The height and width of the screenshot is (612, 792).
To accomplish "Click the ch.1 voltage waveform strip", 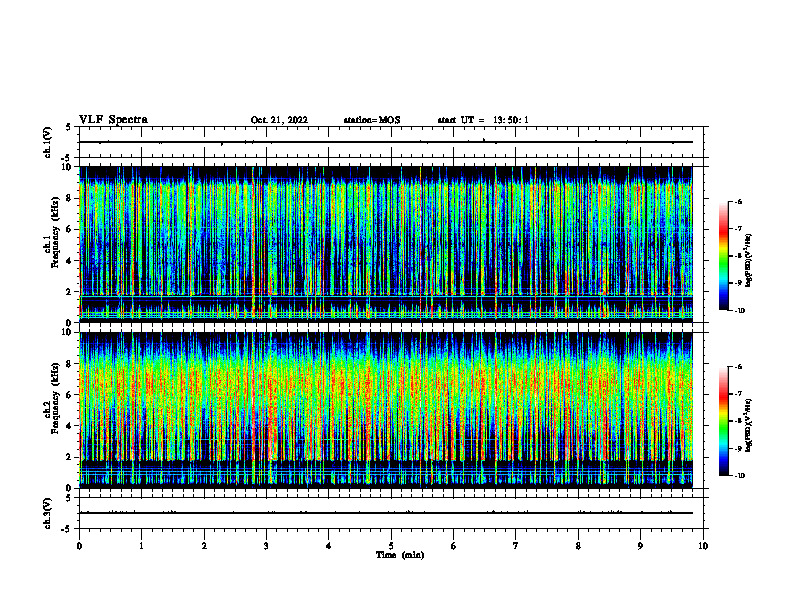I will pos(392,142).
